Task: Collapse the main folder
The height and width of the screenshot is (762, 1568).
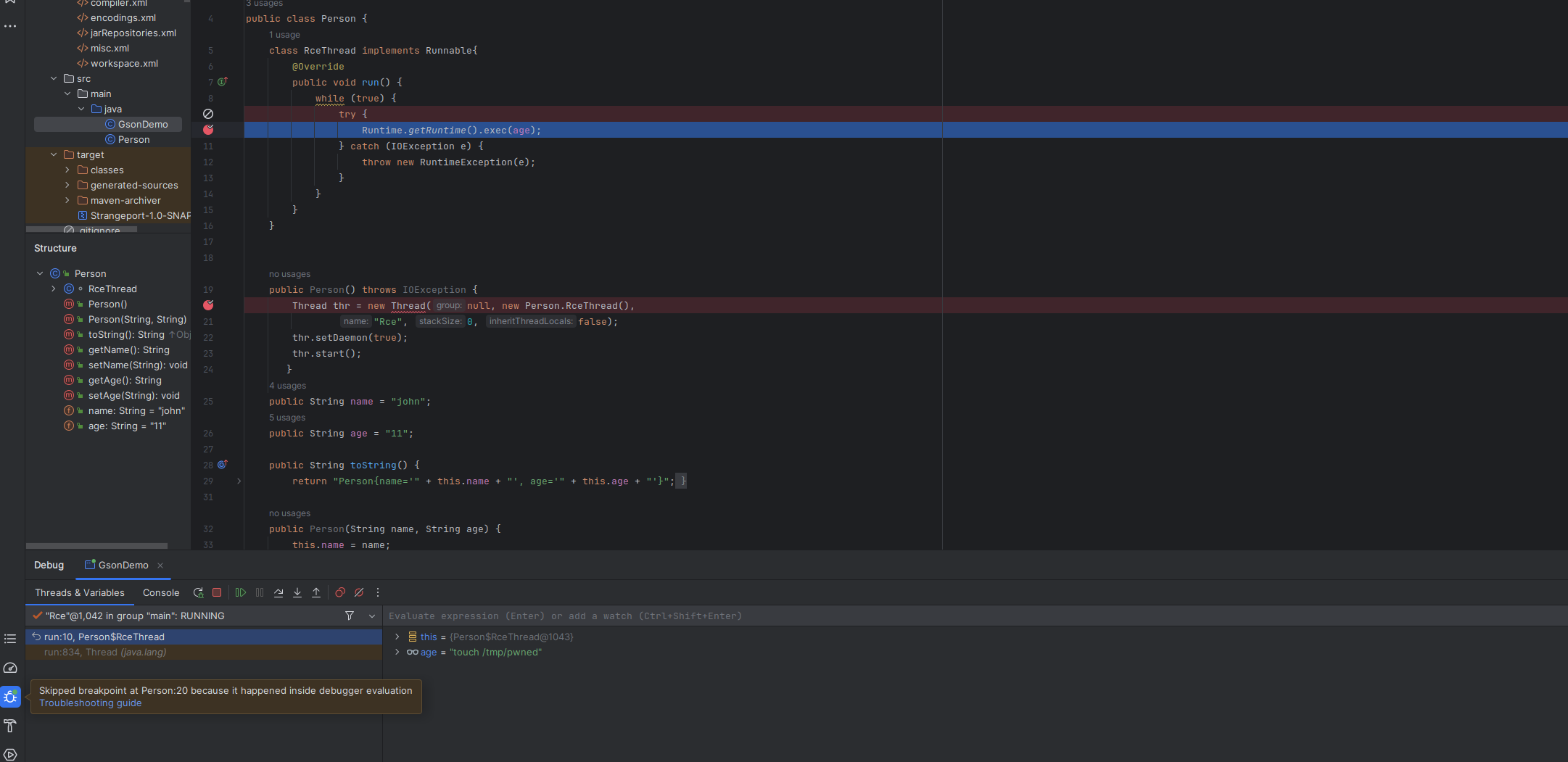Action: (x=67, y=94)
